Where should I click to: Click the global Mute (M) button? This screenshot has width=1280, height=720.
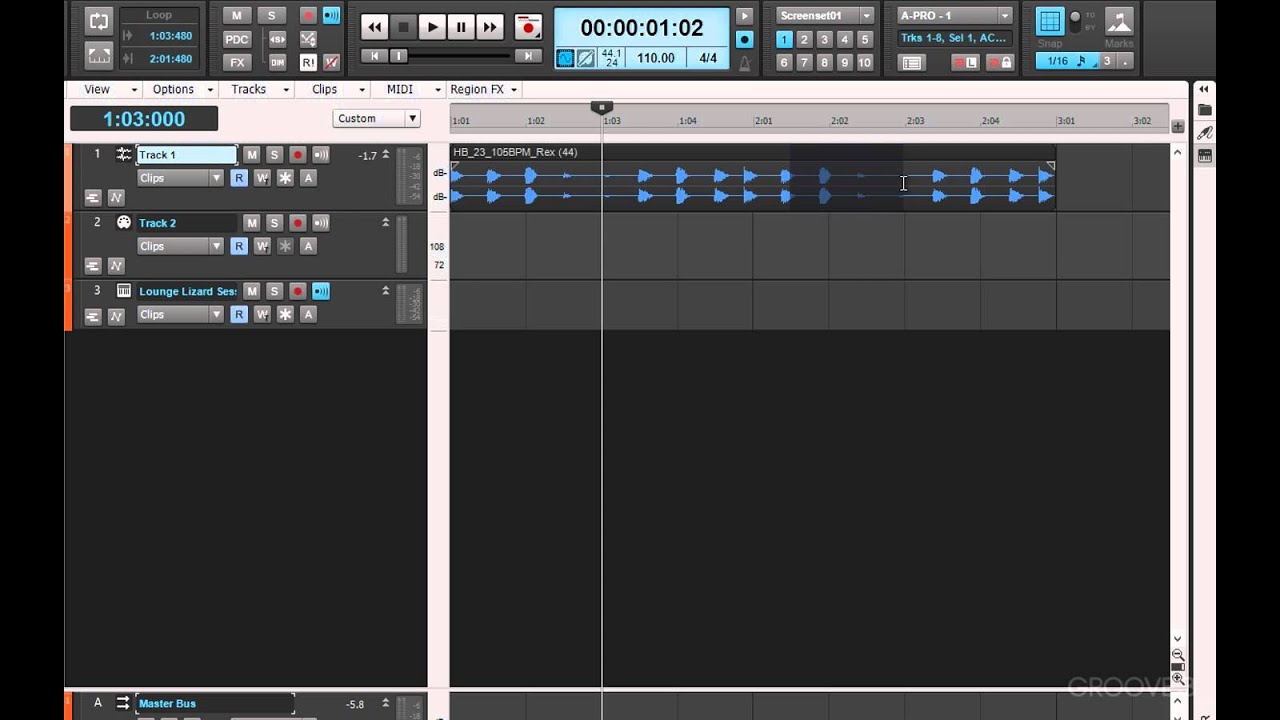click(x=237, y=15)
